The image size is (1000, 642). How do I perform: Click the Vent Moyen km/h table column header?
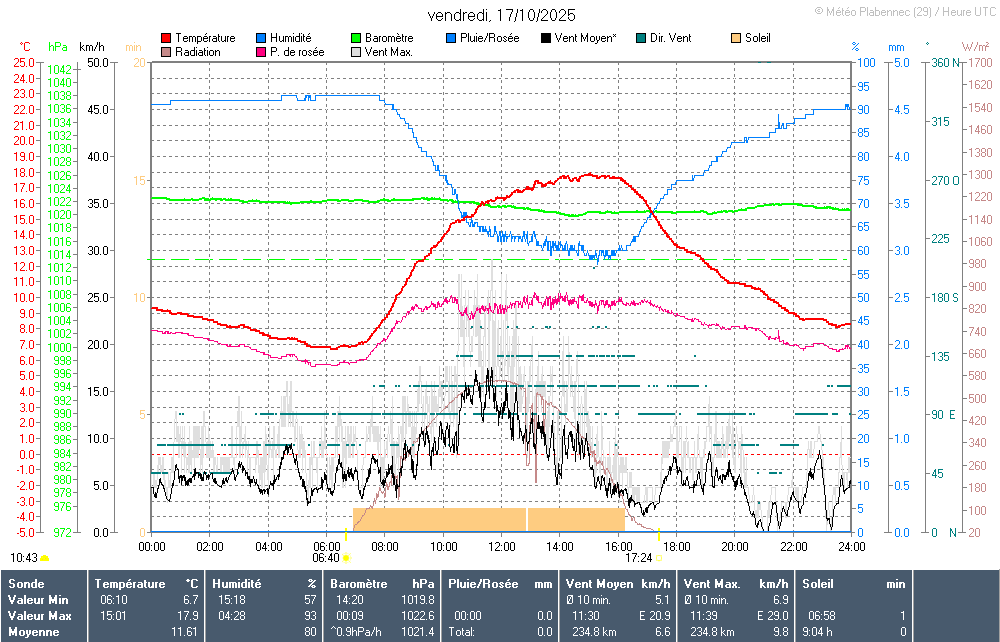click(x=618, y=583)
